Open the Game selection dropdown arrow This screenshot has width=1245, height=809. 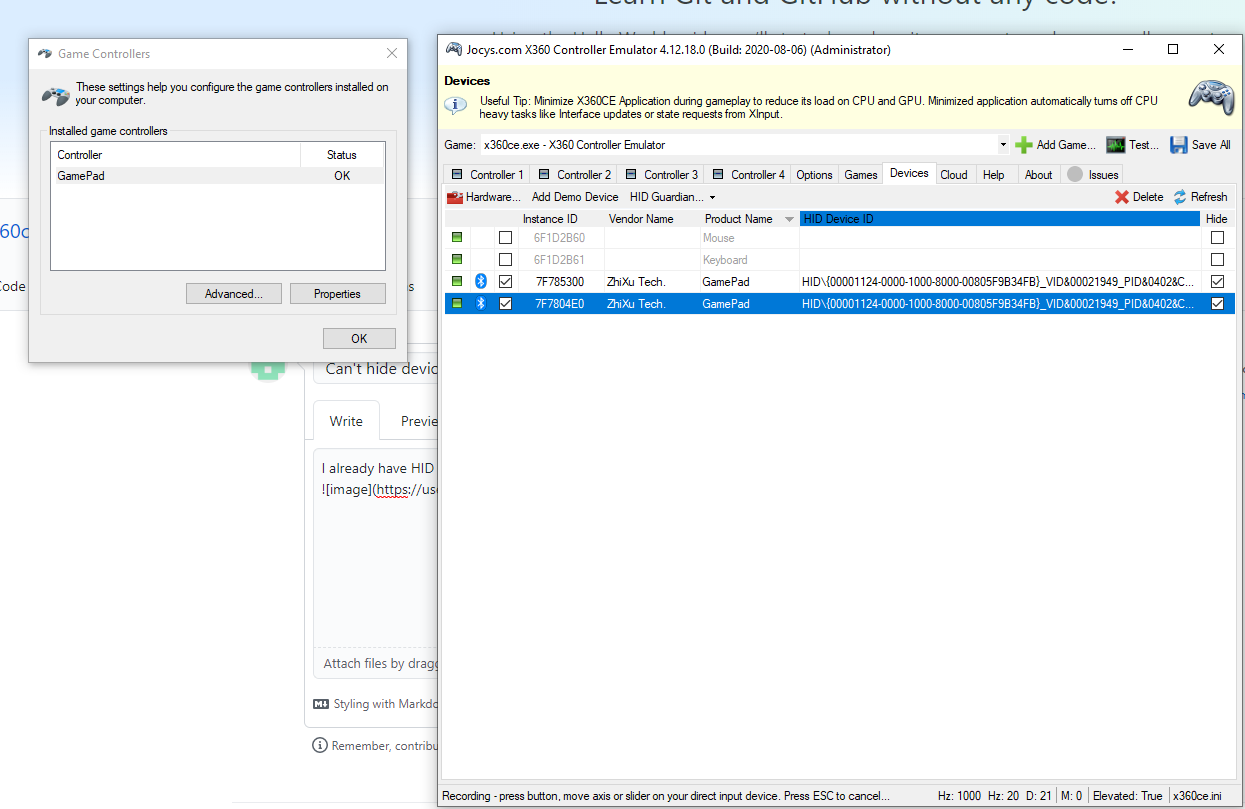(1003, 145)
